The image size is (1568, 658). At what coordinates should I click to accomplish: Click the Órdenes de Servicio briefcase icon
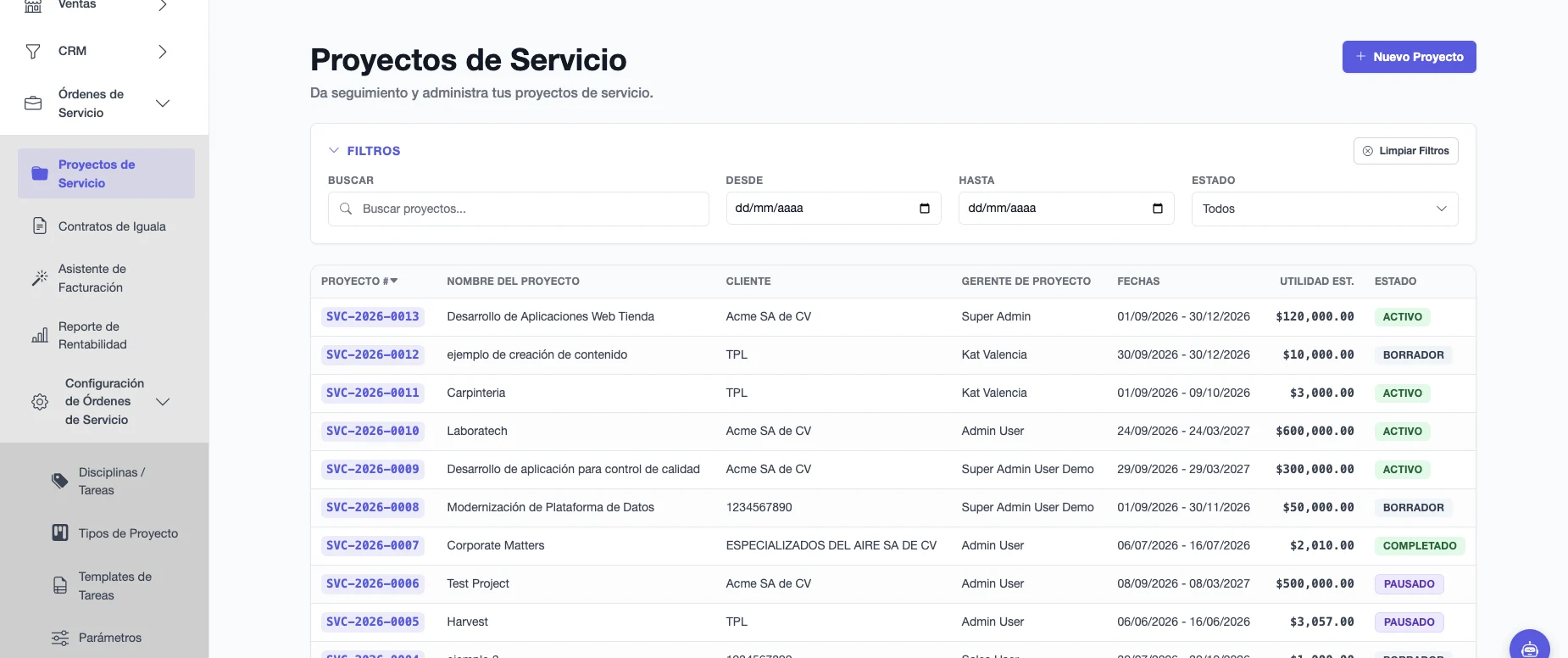(x=33, y=103)
